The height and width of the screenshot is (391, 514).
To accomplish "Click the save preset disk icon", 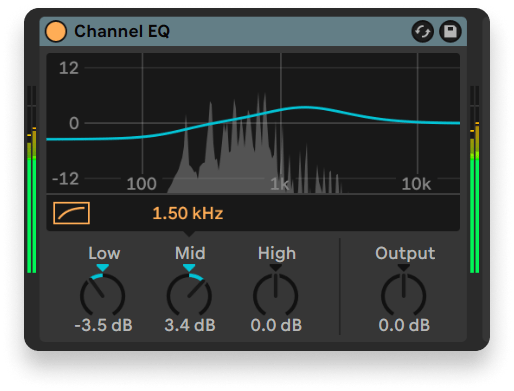I will pos(450,32).
